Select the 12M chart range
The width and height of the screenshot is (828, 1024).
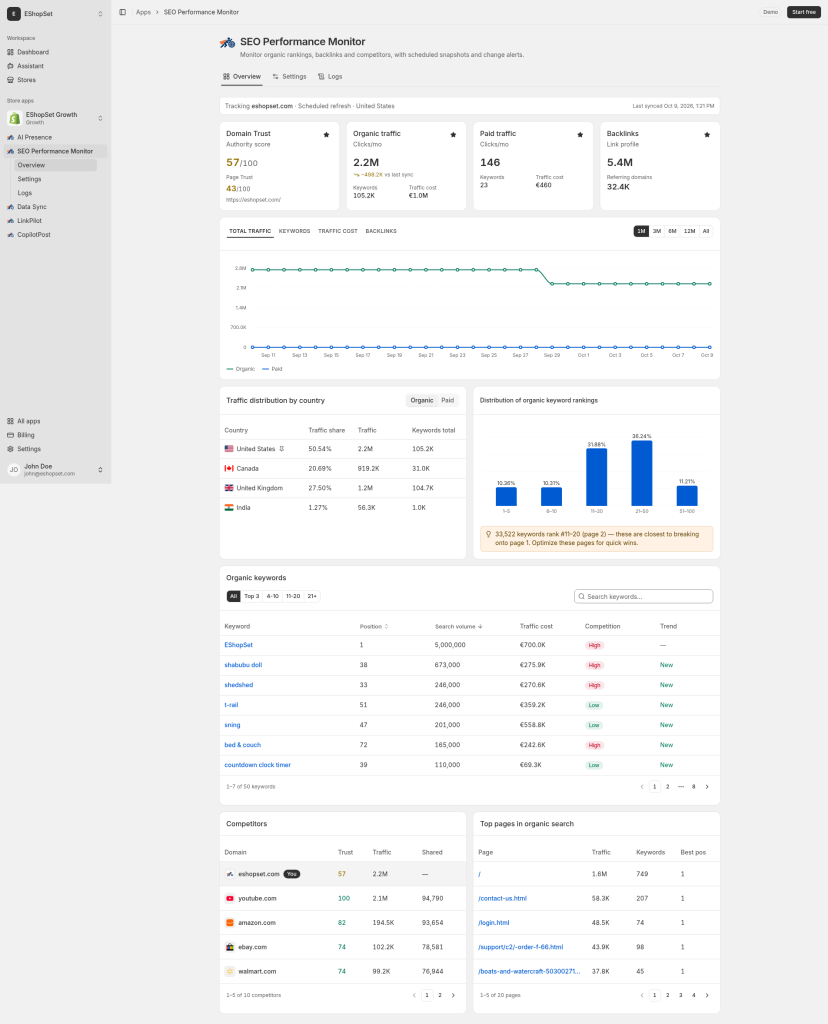(x=690, y=231)
